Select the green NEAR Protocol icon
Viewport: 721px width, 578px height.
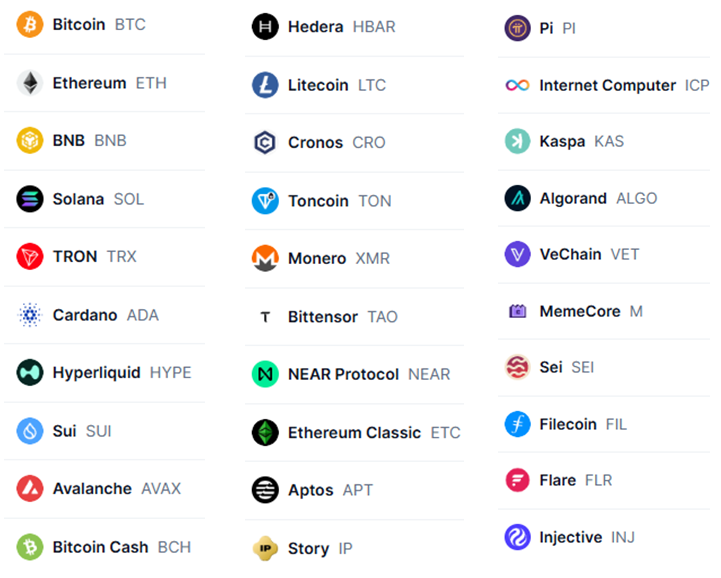tap(265, 374)
